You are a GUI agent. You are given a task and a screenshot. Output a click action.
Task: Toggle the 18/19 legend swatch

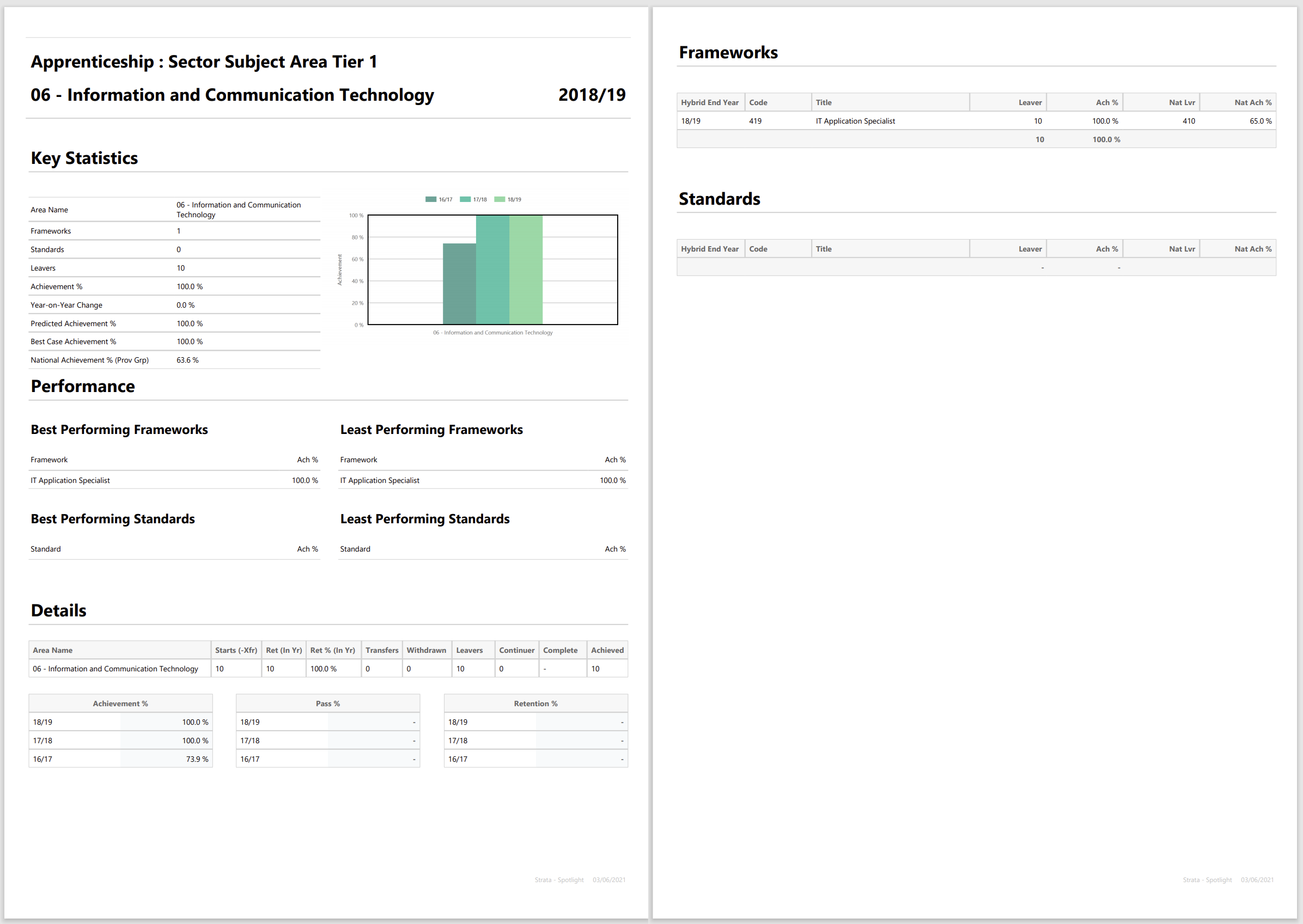pyautogui.click(x=500, y=199)
